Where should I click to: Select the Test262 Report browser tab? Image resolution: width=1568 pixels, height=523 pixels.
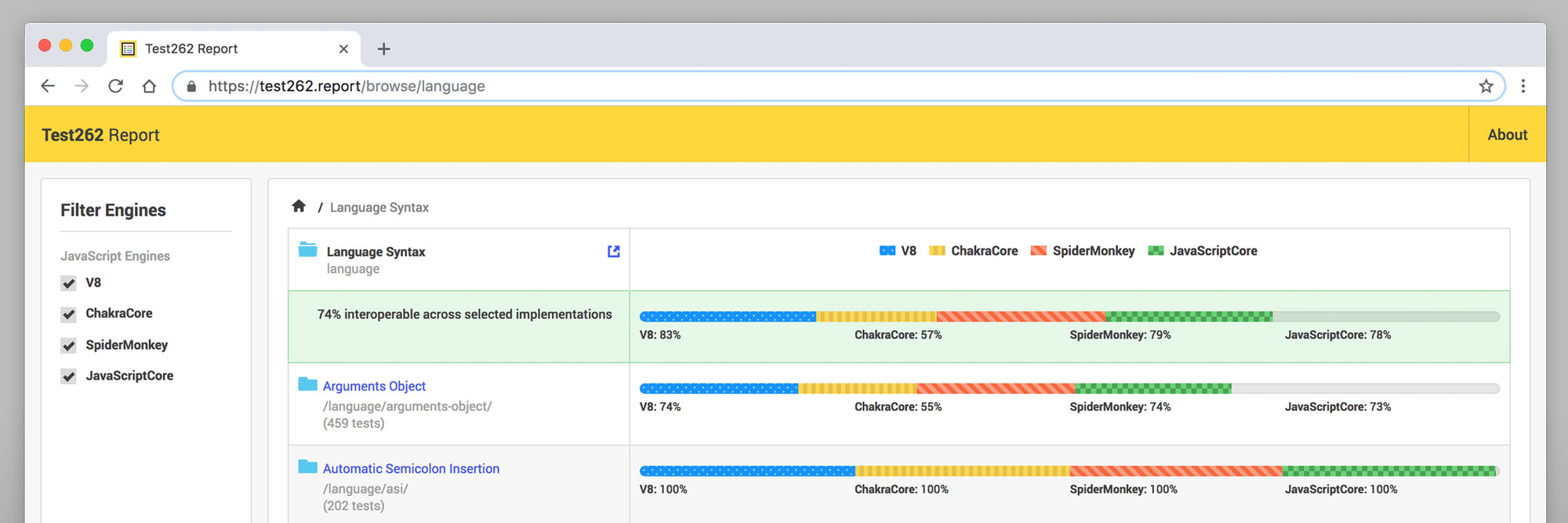tap(234, 49)
